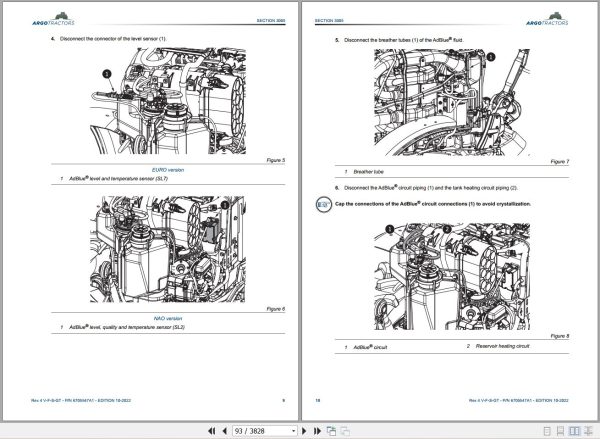The height and width of the screenshot is (439, 600).
Task: Switch to single page view
Action: pyautogui.click(x=547, y=431)
